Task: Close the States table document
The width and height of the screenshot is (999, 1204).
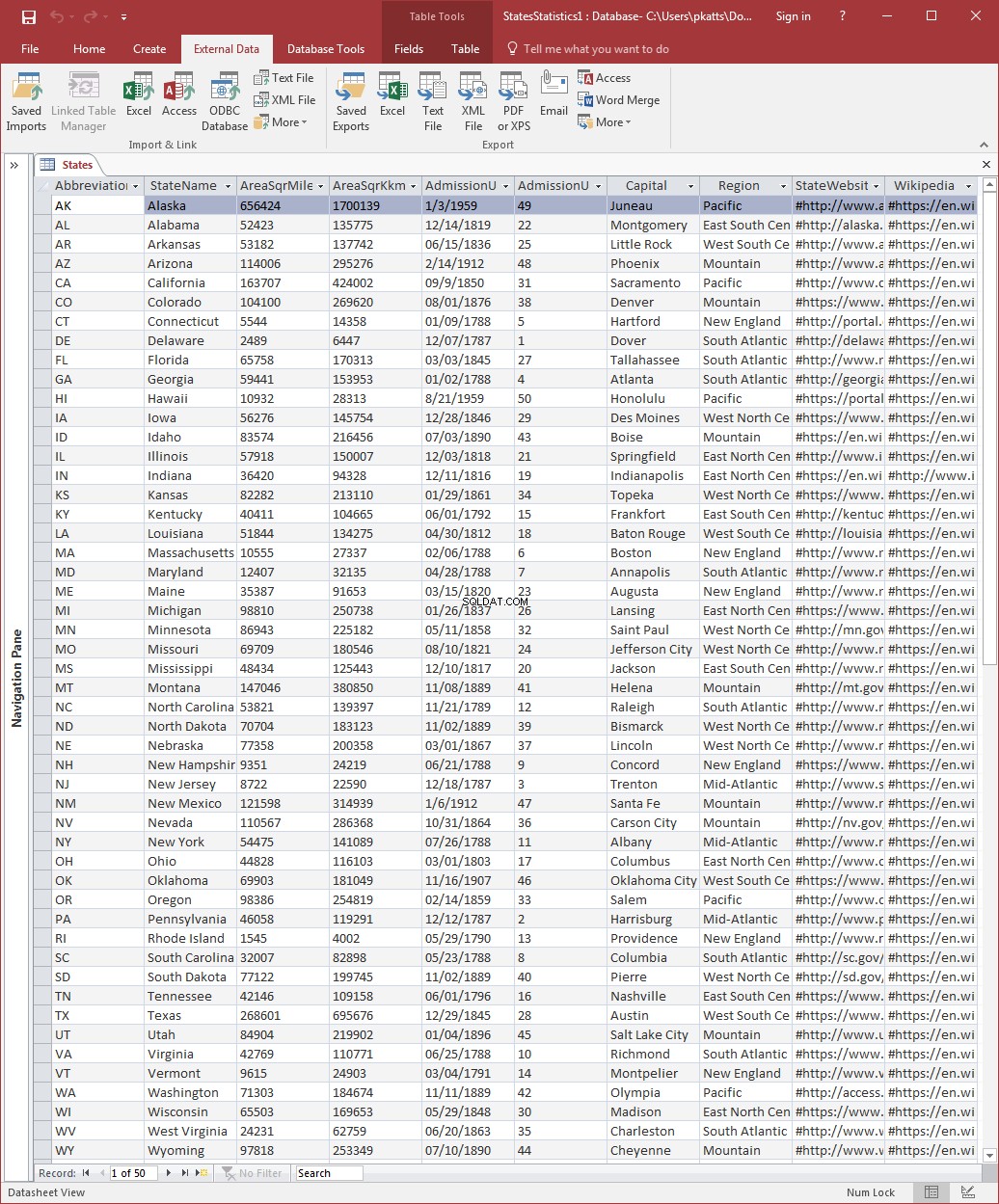Action: coord(986,165)
